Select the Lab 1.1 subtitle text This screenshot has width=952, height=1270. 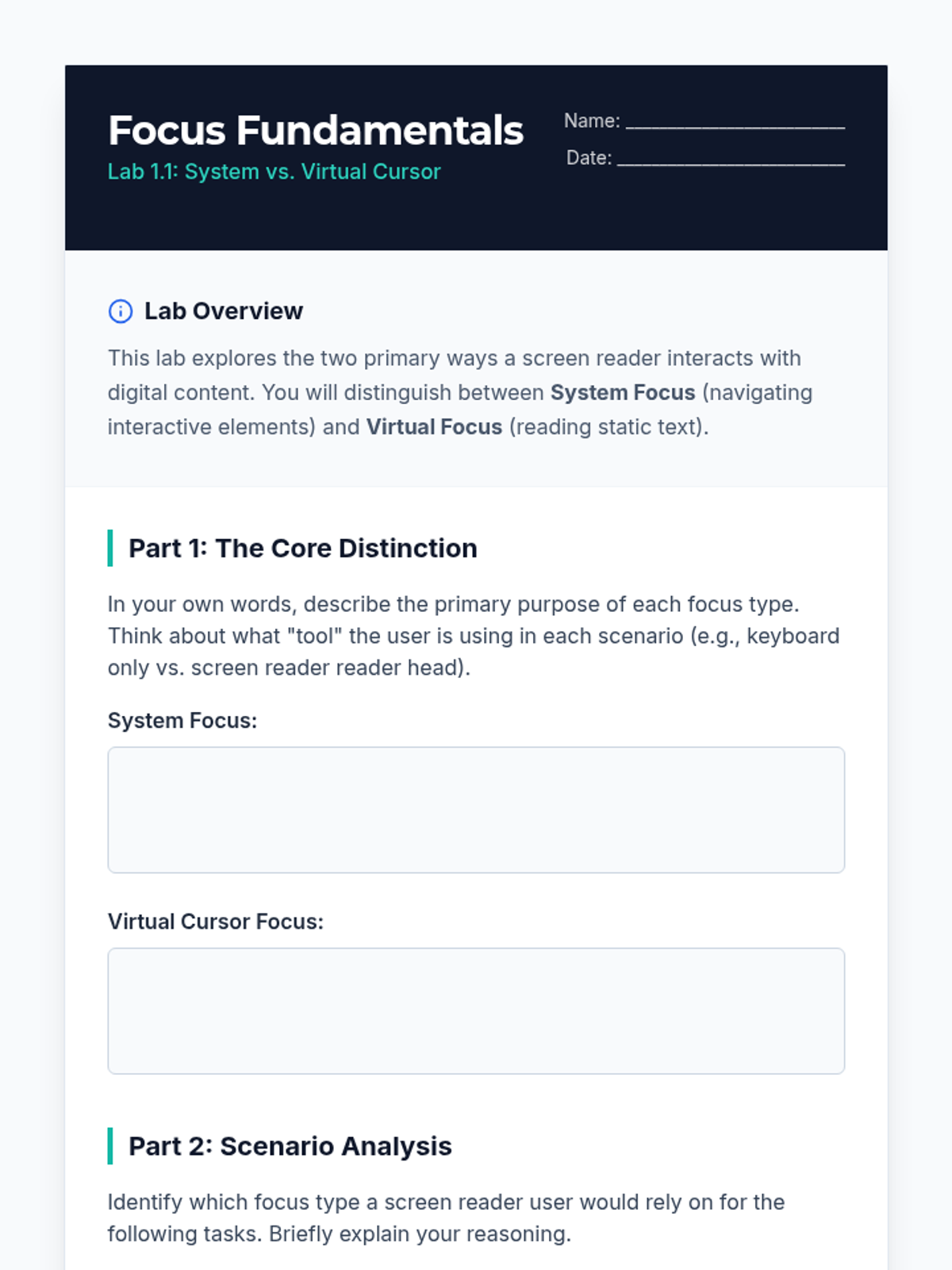[x=274, y=171]
